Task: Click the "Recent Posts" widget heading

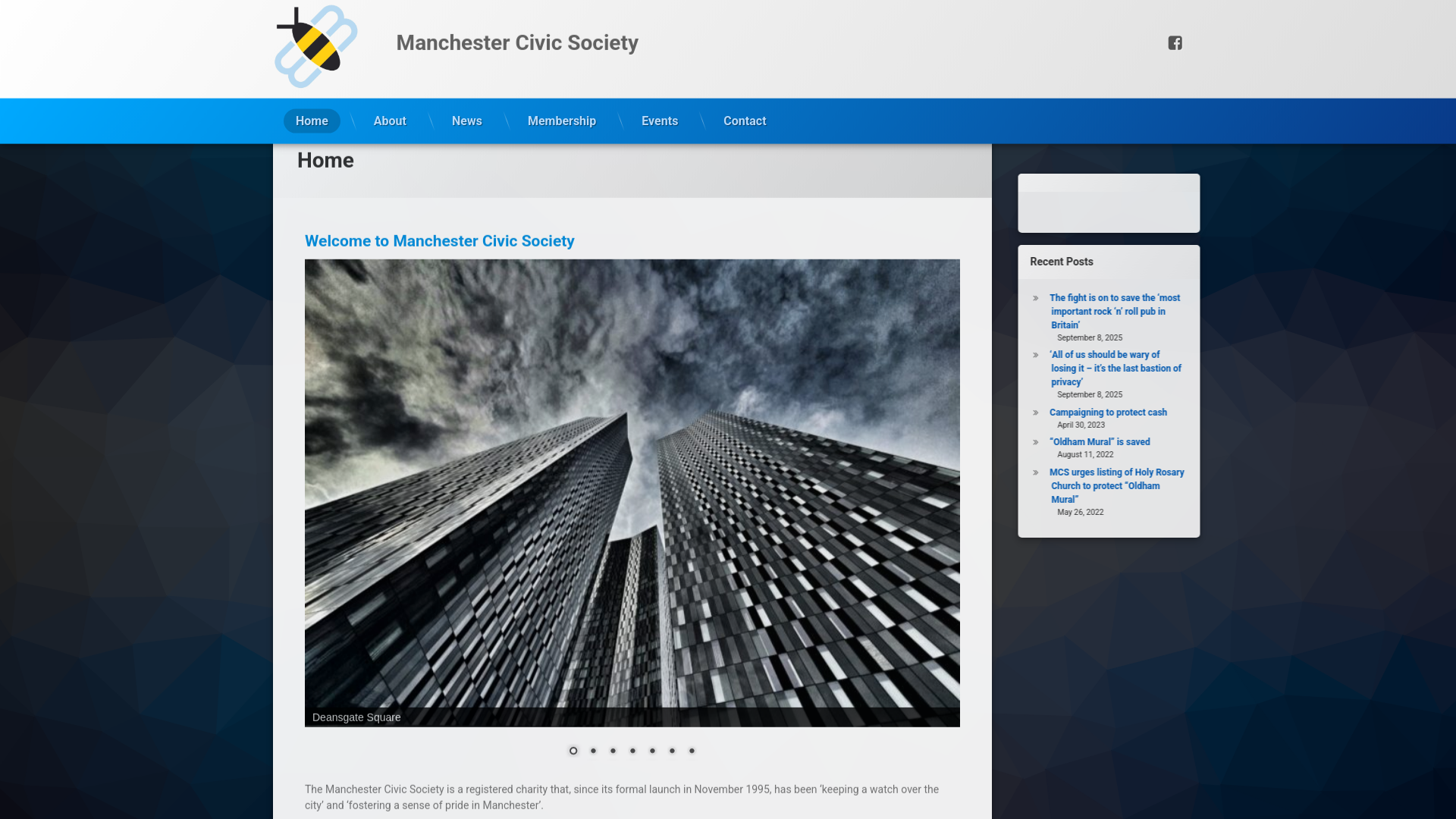Action: point(1062,262)
